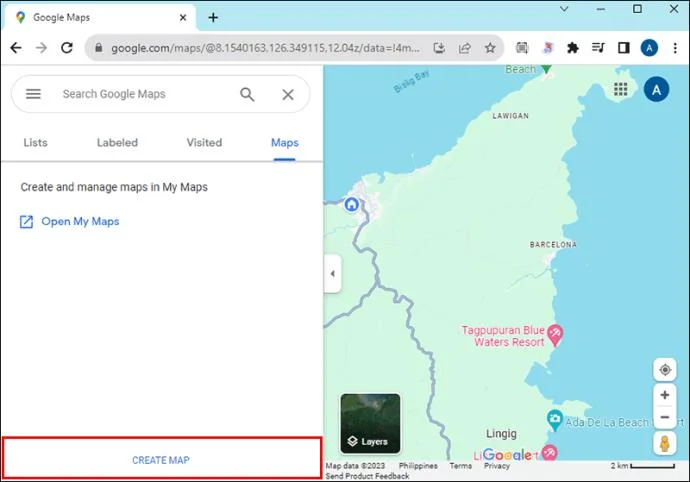Viewport: 690px width, 482px height.
Task: Open Google account avatar on map
Action: coord(656,89)
